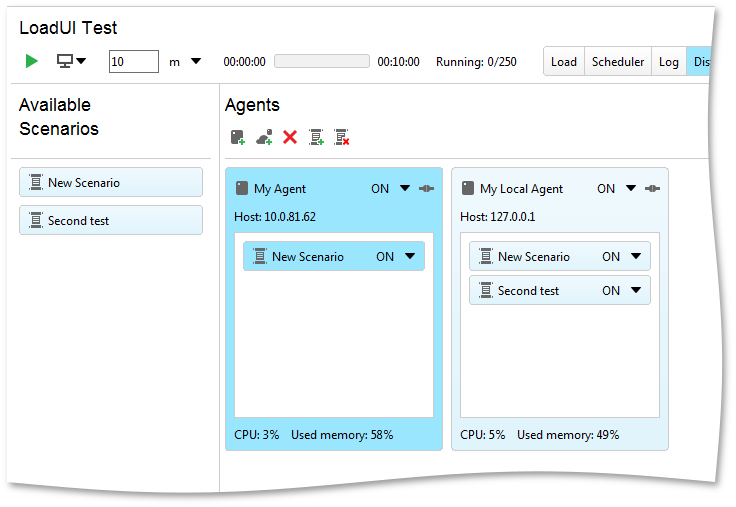Screen dimensions: 736x507
Task: Open the partially visible Dis tab
Action: [x=699, y=61]
